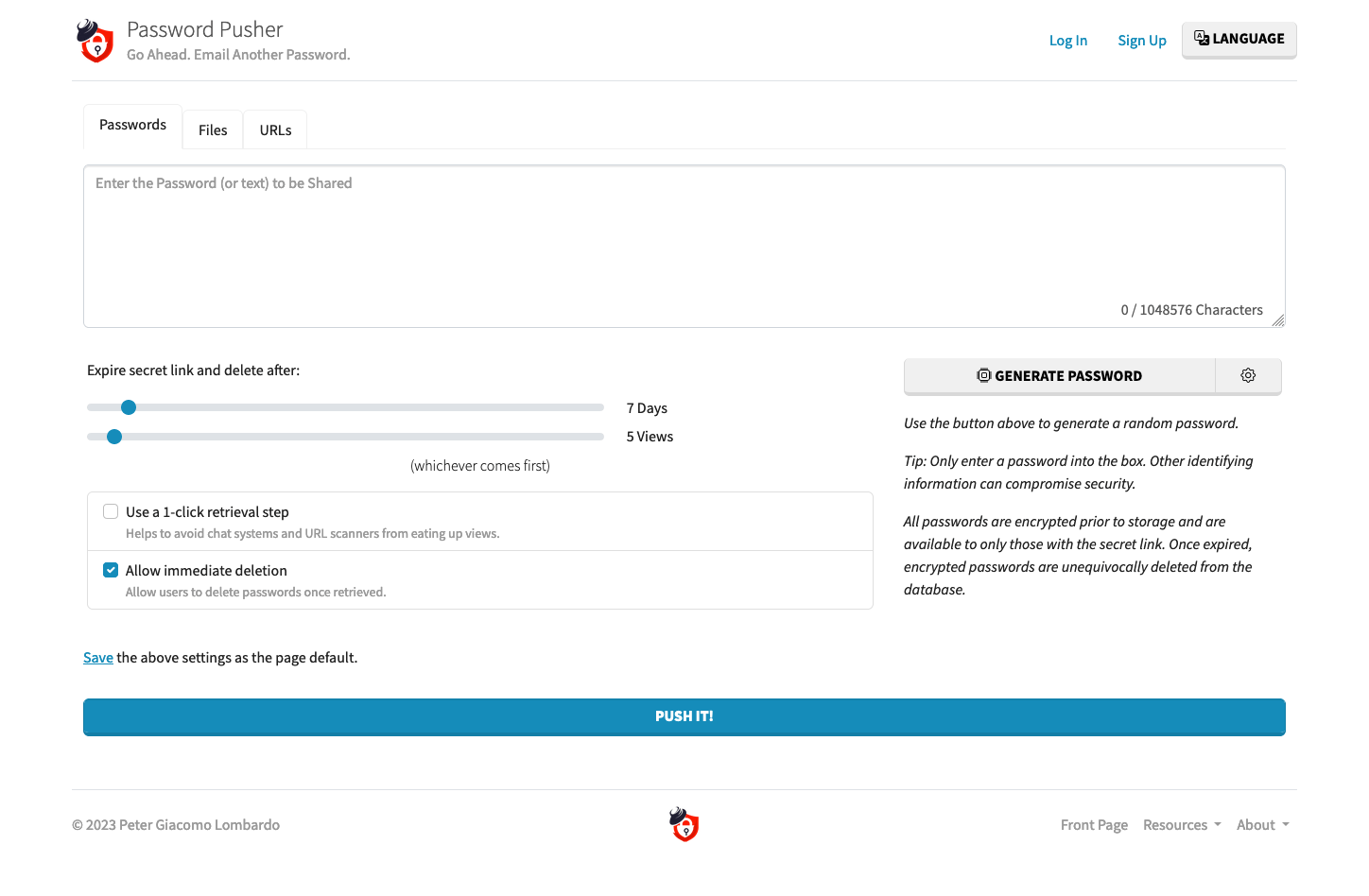Click the Password Pusher logo in the header
The height and width of the screenshot is (896, 1369).
pos(95,41)
